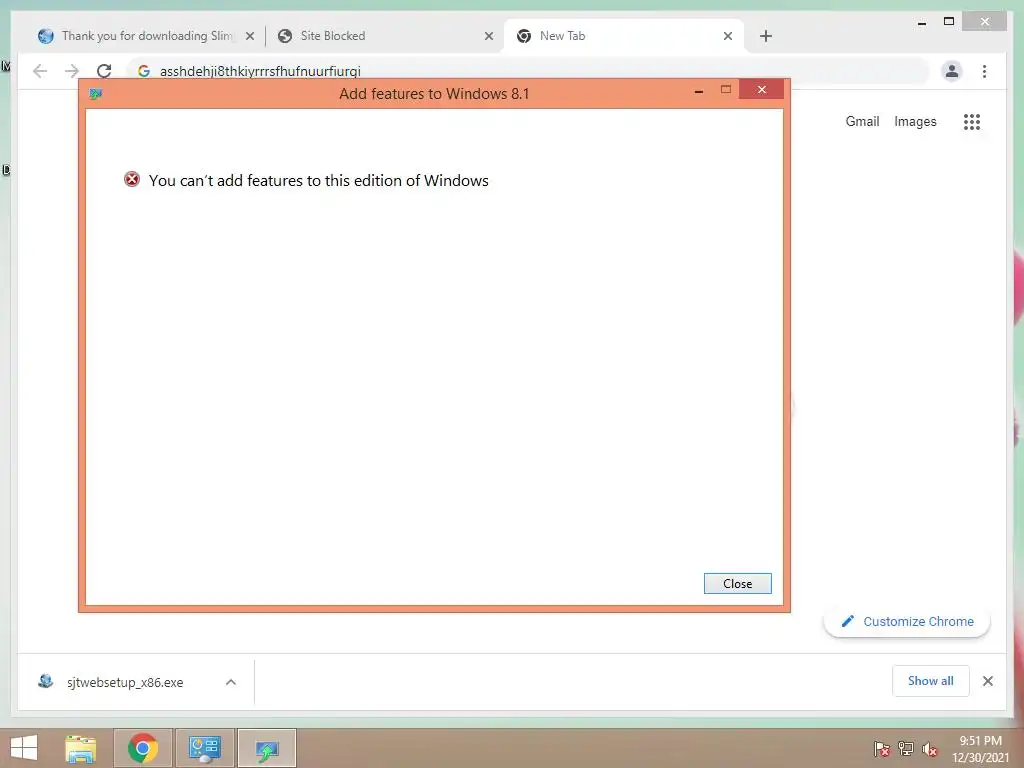
Task: Open a new Chrome tab with plus
Action: 766,36
